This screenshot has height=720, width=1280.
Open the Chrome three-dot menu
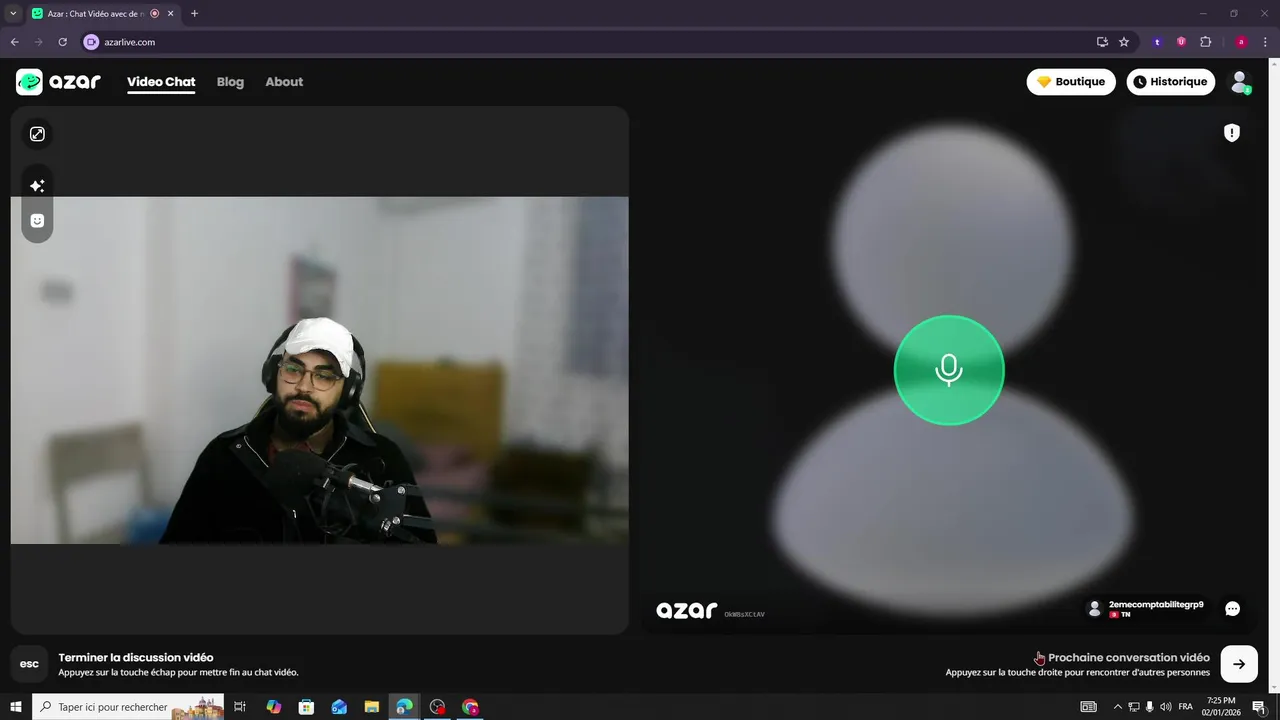pyautogui.click(x=1265, y=42)
